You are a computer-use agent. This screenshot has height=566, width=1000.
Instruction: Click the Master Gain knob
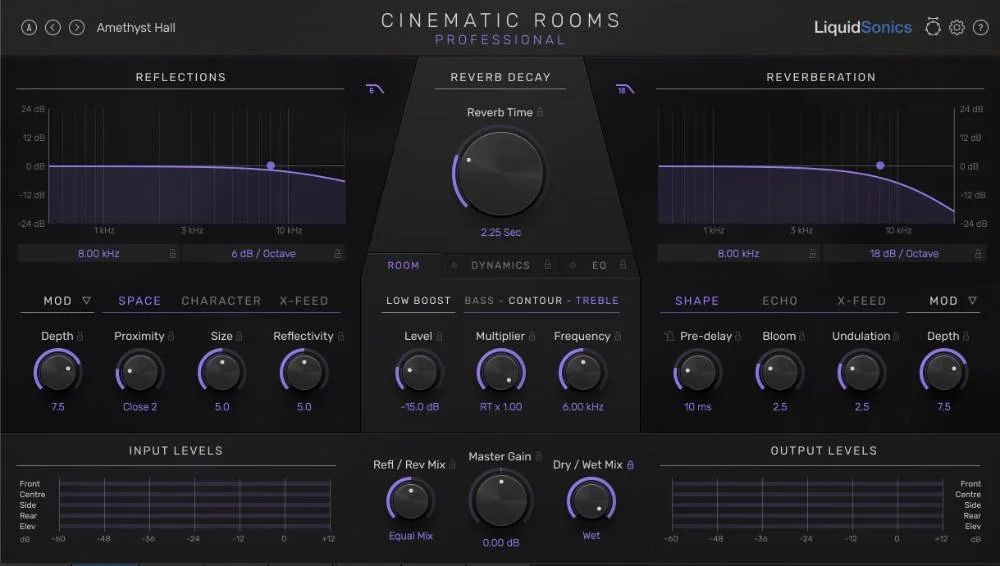[x=501, y=500]
